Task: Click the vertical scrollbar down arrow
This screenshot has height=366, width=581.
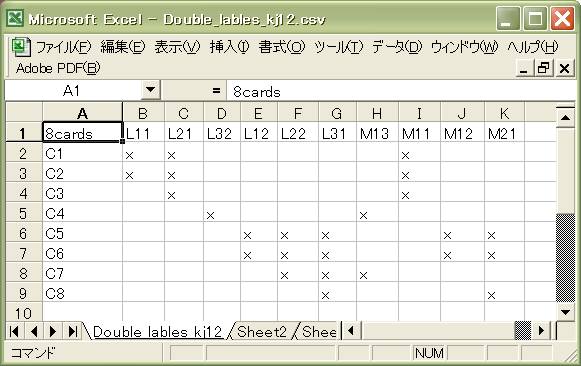Action: (x=565, y=312)
